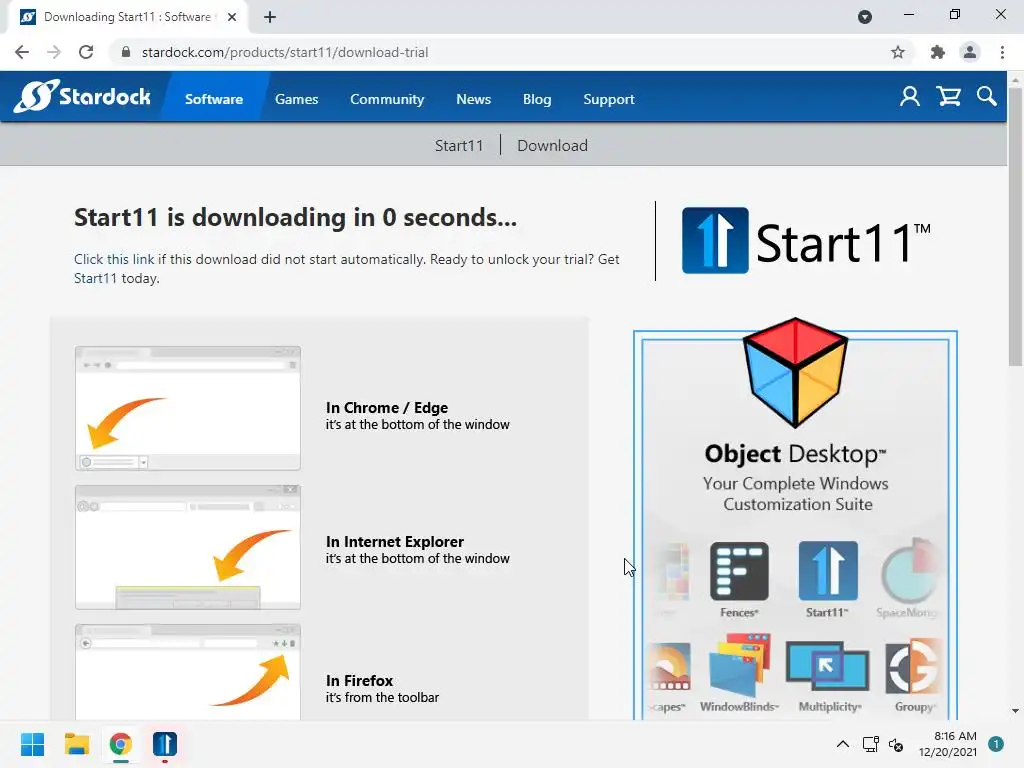
Task: Click 'Your Complete Windows Customization Suite' text
Action: click(x=796, y=494)
